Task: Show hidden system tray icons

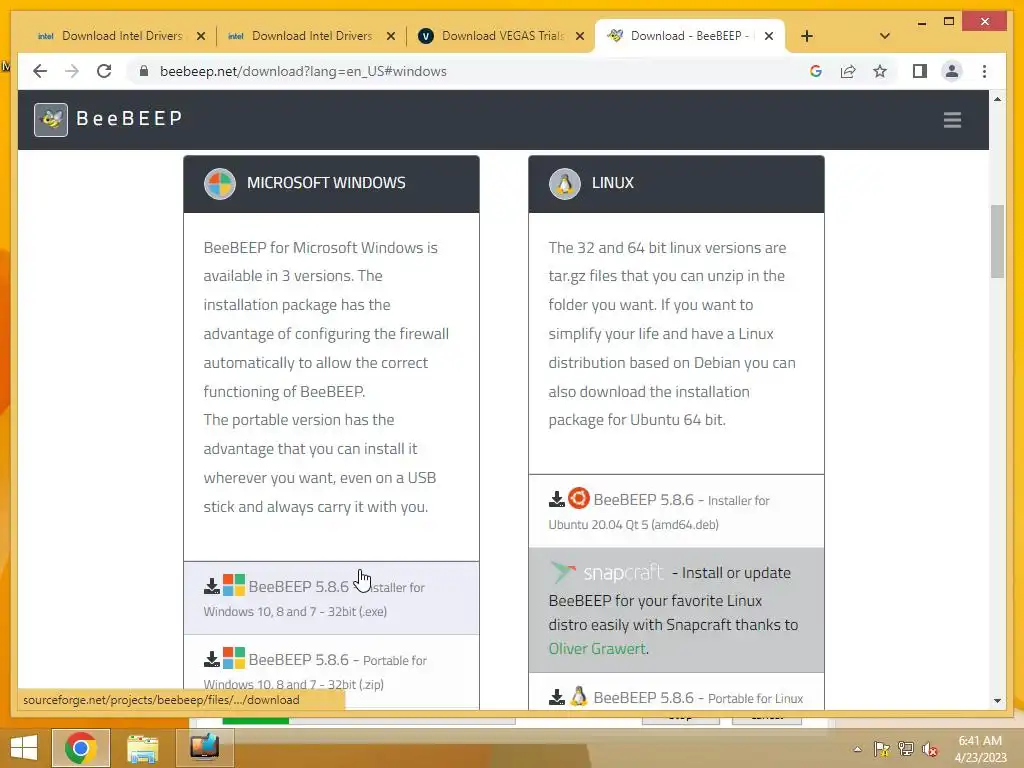Action: (857, 749)
